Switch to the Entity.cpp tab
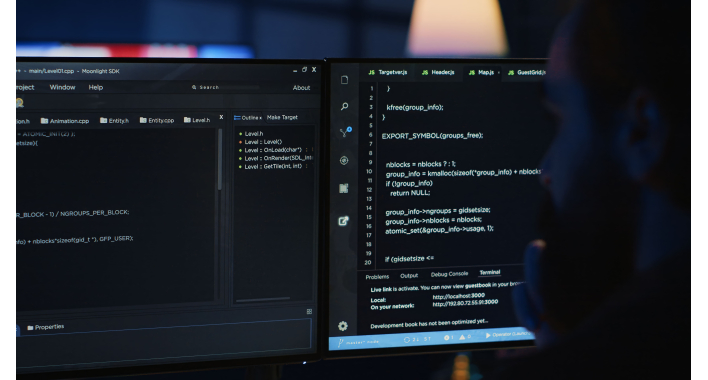 tap(157, 120)
